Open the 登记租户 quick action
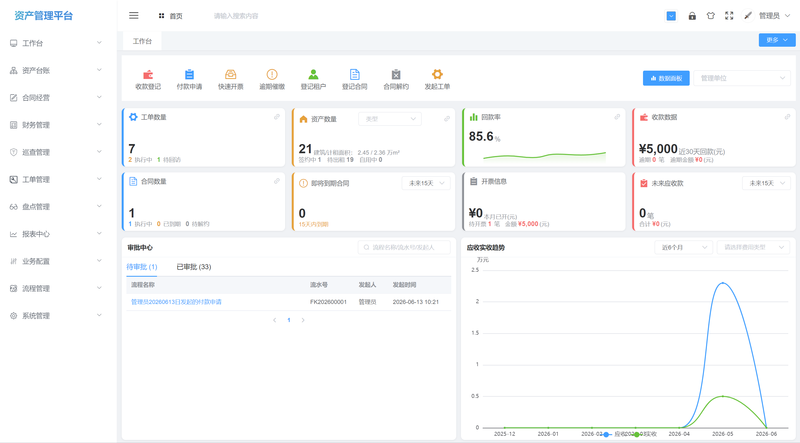Image resolution: width=800 pixels, height=443 pixels. point(313,80)
